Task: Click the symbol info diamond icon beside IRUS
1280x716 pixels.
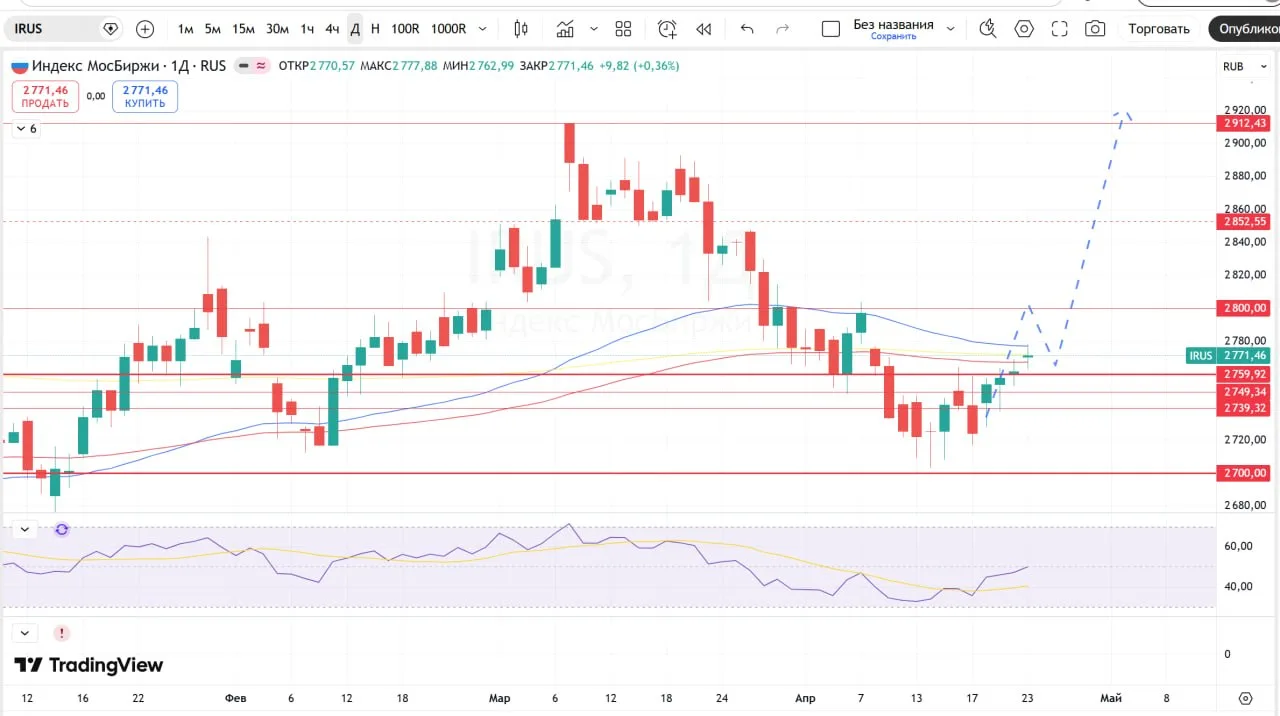Action: pyautogui.click(x=110, y=29)
